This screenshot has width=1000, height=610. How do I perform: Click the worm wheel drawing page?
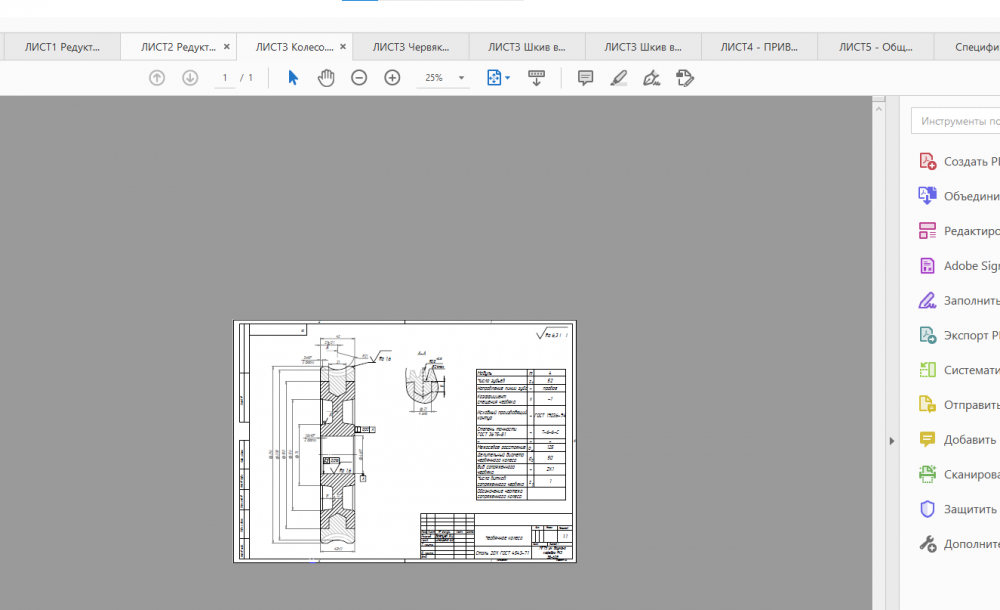404,441
